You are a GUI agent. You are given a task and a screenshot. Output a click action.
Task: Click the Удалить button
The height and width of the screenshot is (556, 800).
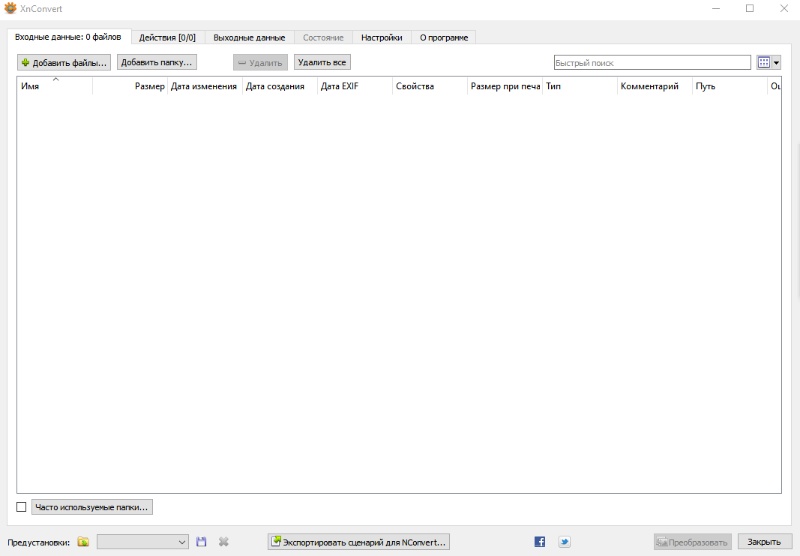pyautogui.click(x=260, y=63)
